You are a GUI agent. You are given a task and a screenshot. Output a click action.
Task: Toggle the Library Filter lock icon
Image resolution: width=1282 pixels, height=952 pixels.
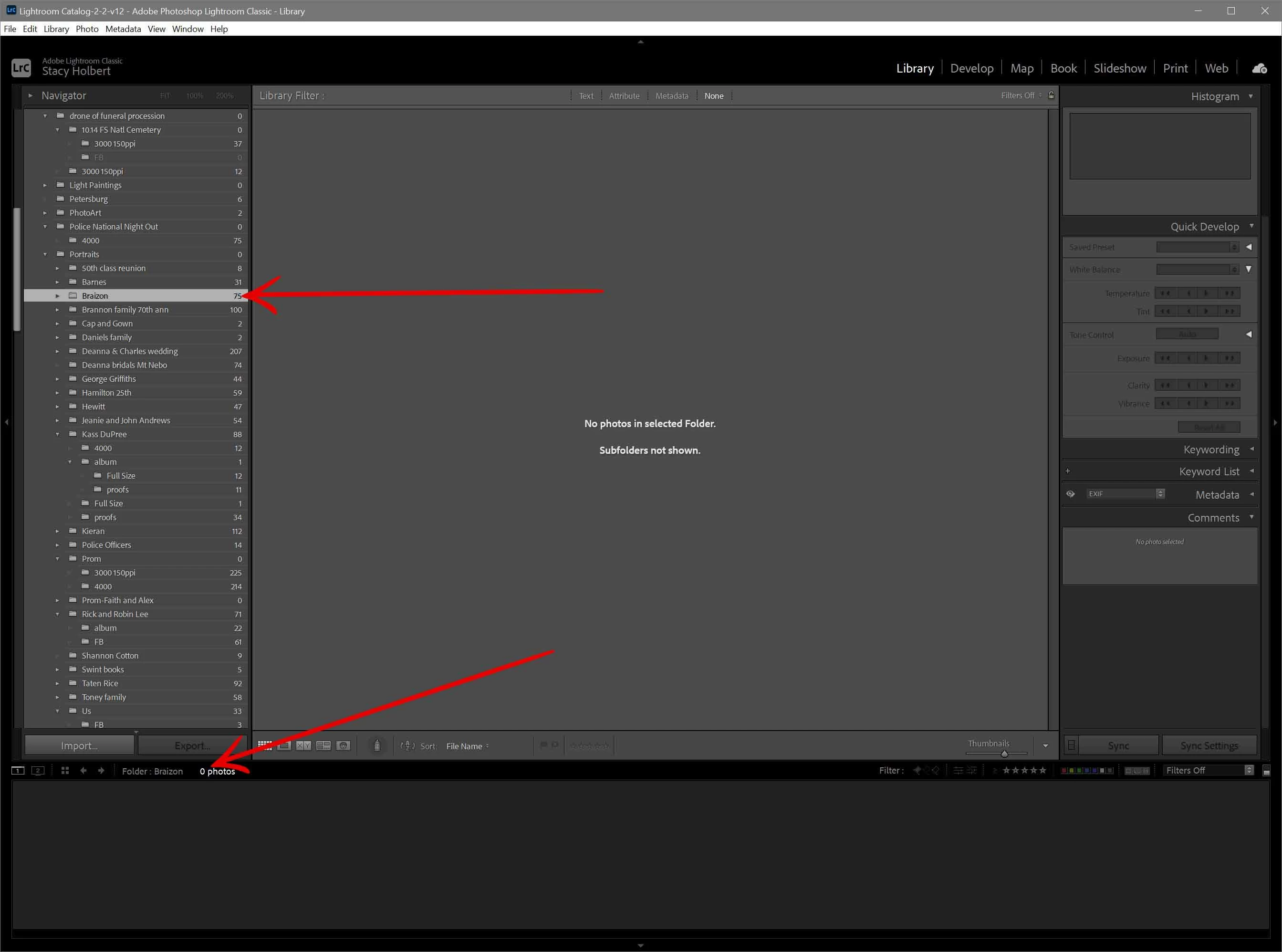[x=1051, y=95]
